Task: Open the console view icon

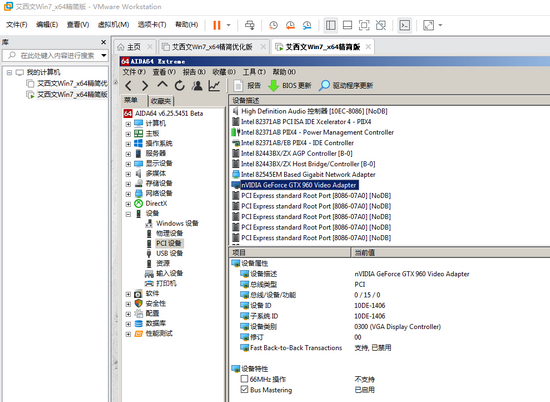Action: tap(405, 25)
